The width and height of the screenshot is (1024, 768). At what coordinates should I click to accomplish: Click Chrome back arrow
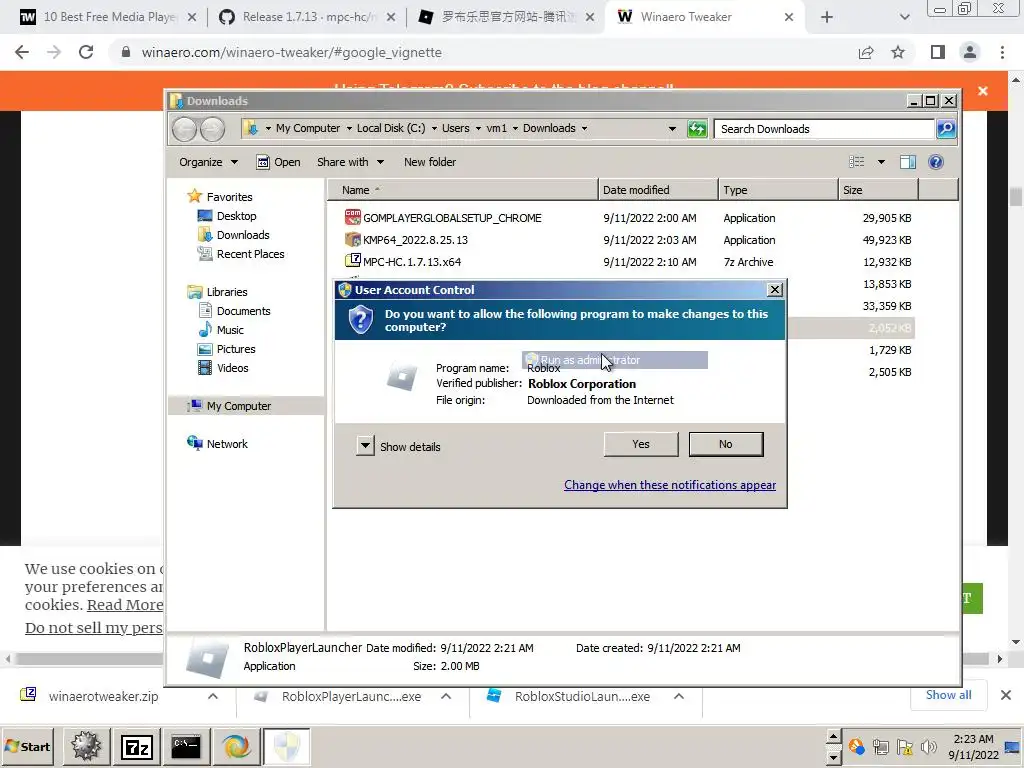(x=22, y=52)
